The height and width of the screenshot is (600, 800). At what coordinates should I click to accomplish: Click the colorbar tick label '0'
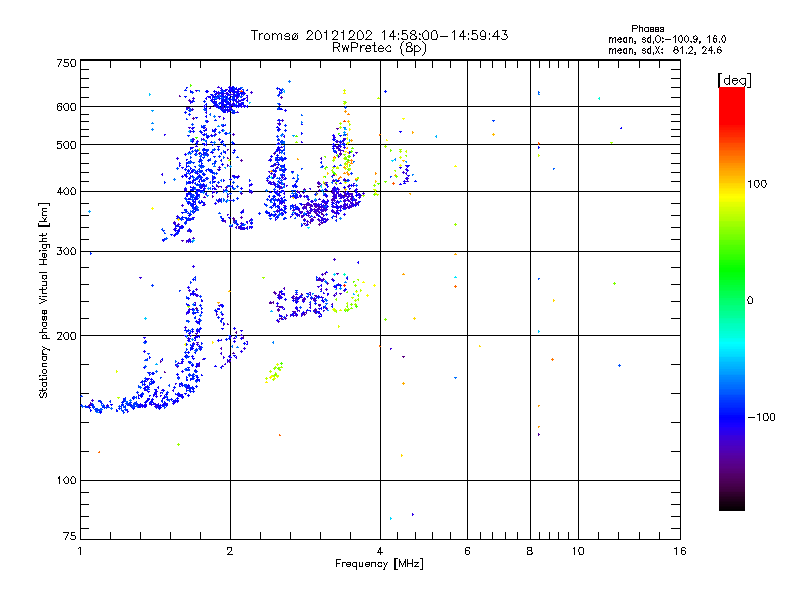(750, 301)
